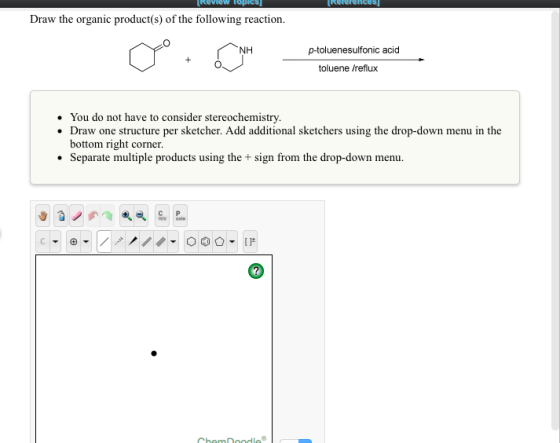Click the clear canvas spray-bottle icon
560x443 pixels.
coord(61,216)
